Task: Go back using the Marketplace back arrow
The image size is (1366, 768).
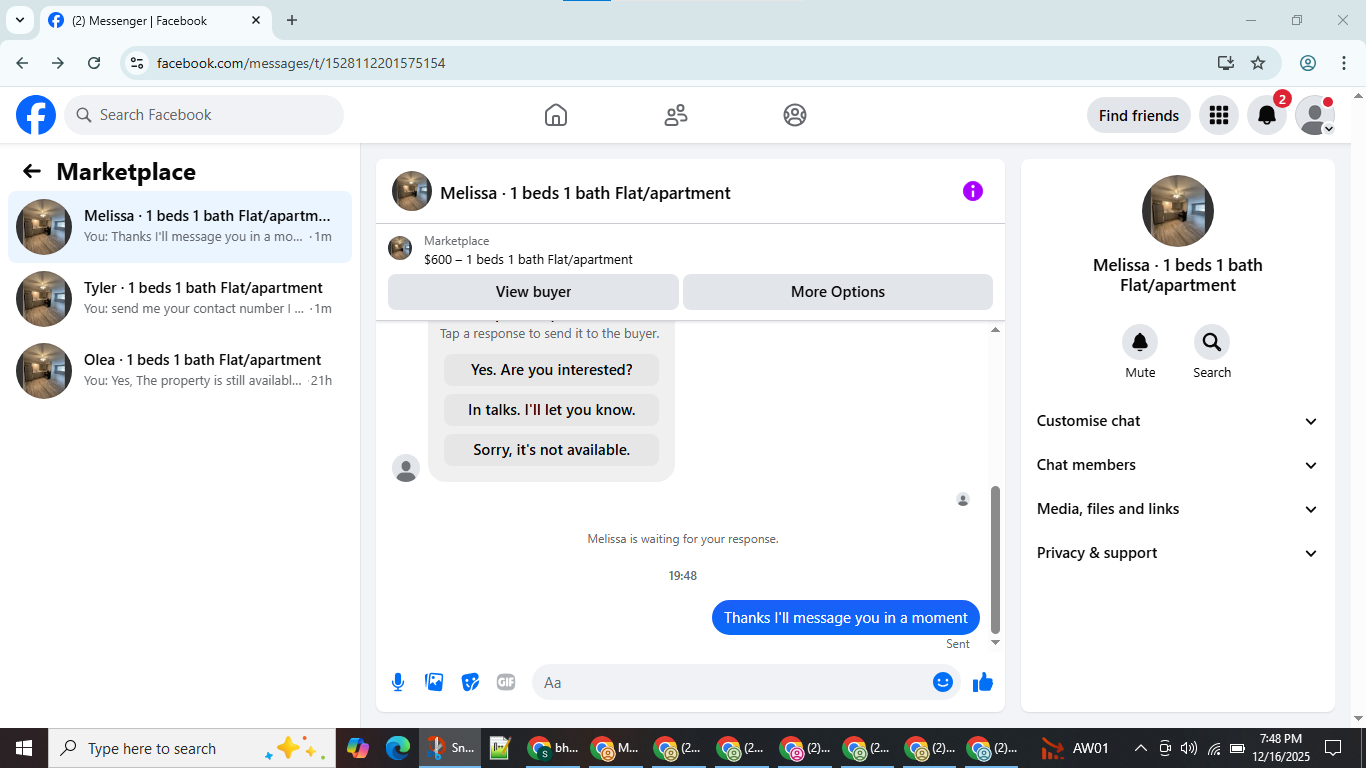Action: (x=32, y=171)
